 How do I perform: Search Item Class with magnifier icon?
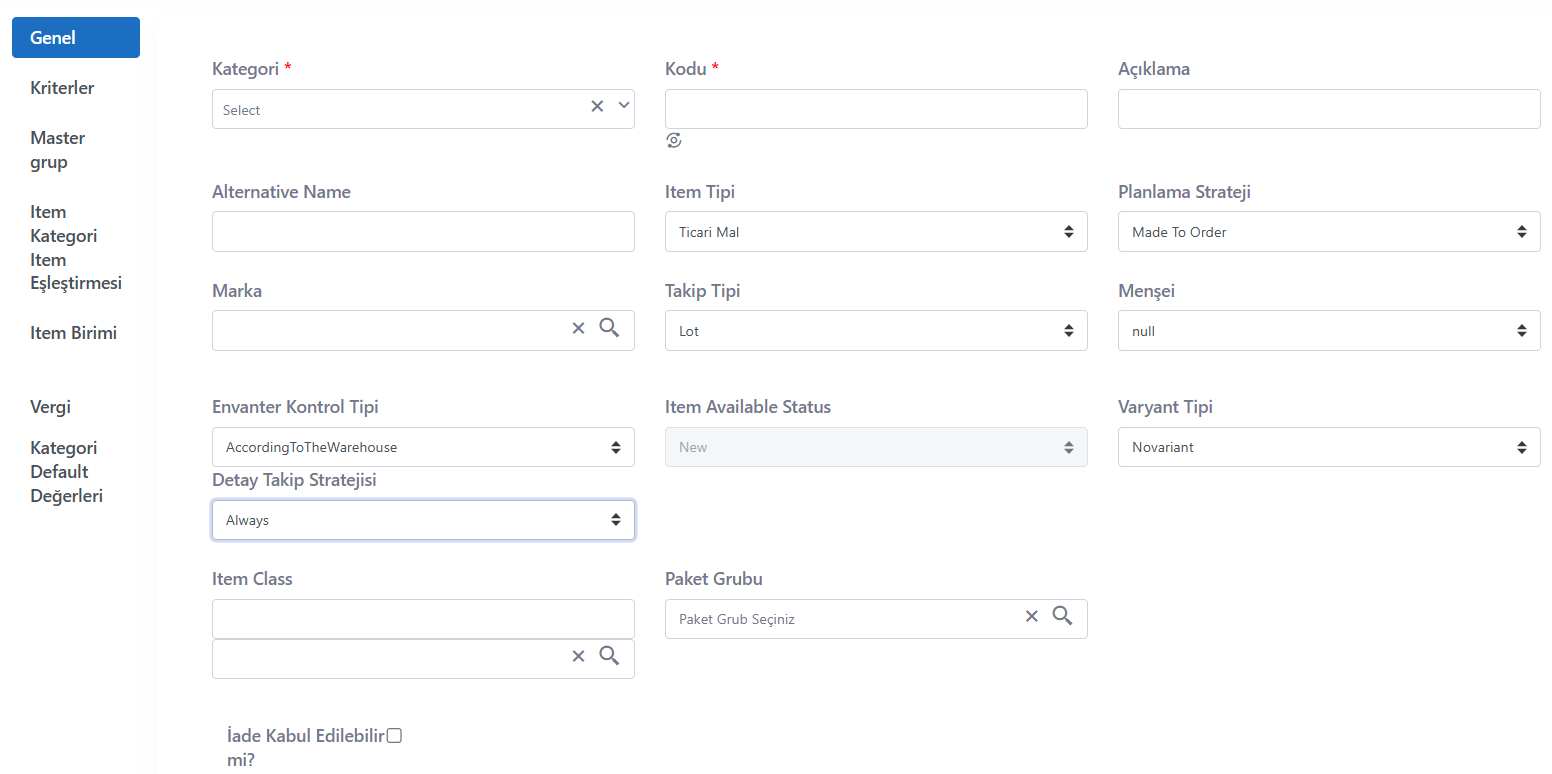click(609, 655)
